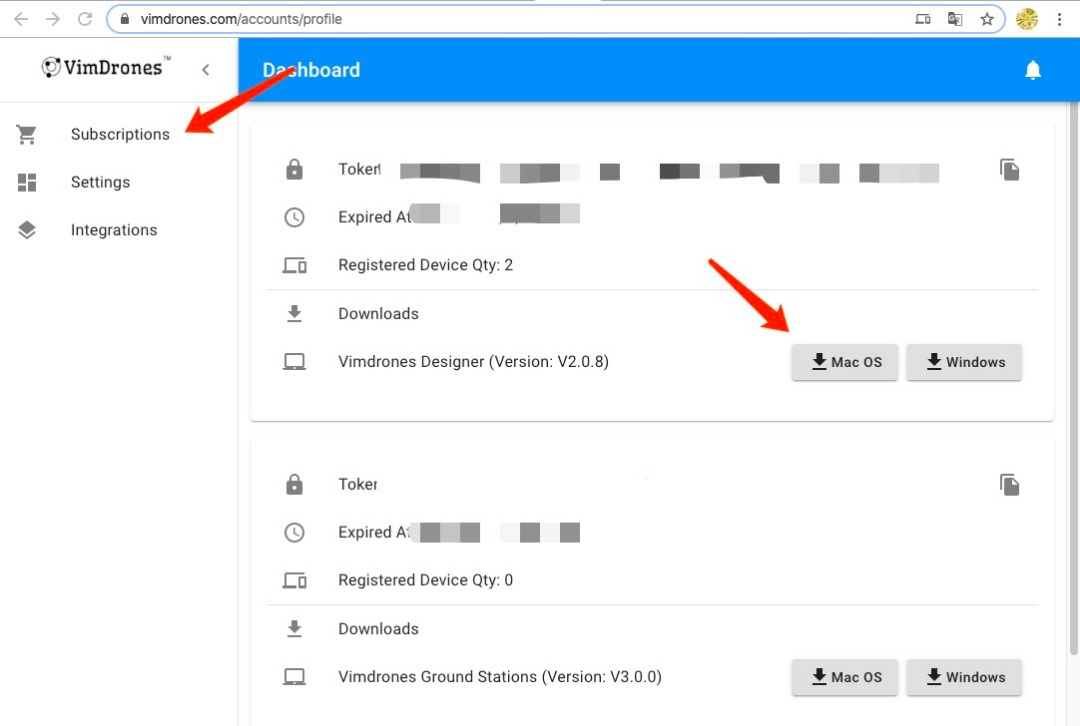Click 'Vimdrones Ground Stations (Version: V3.0.0)' text
The image size is (1080, 726).
tap(500, 676)
